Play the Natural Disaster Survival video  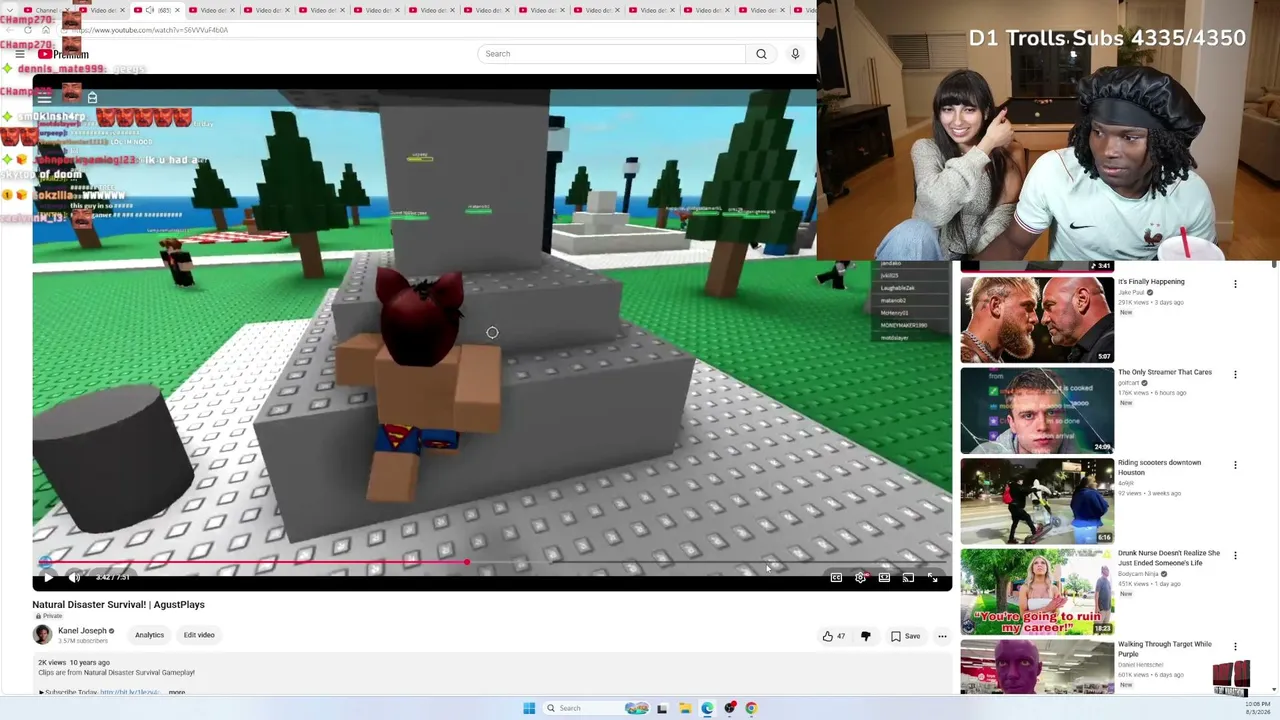(x=47, y=577)
